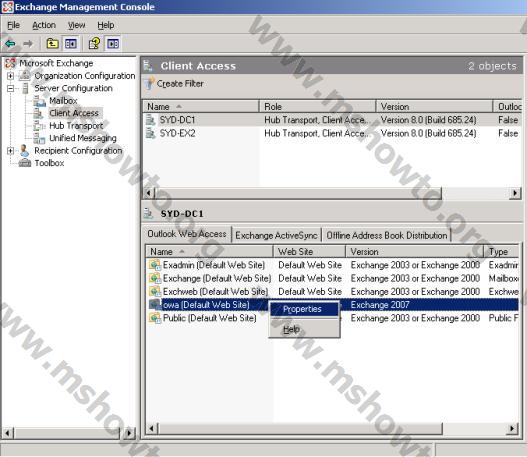Screen dimensions: 527x457
Task: Select the Toolbox tree item
Action: [x=49, y=163]
